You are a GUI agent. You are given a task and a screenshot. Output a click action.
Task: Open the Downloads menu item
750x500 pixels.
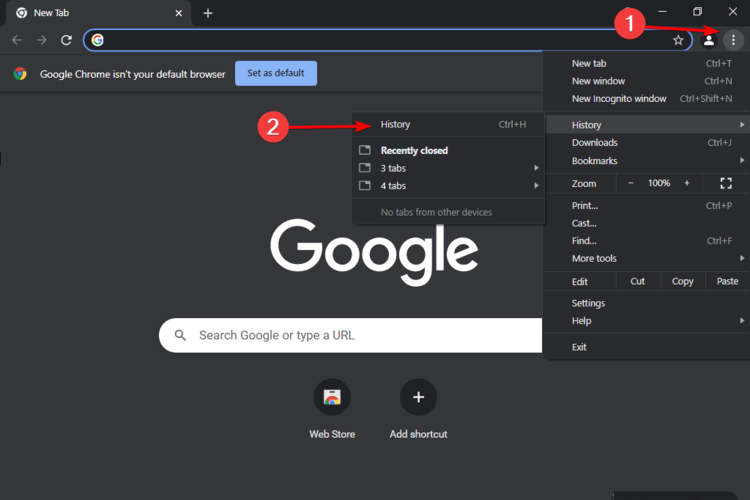coord(647,143)
